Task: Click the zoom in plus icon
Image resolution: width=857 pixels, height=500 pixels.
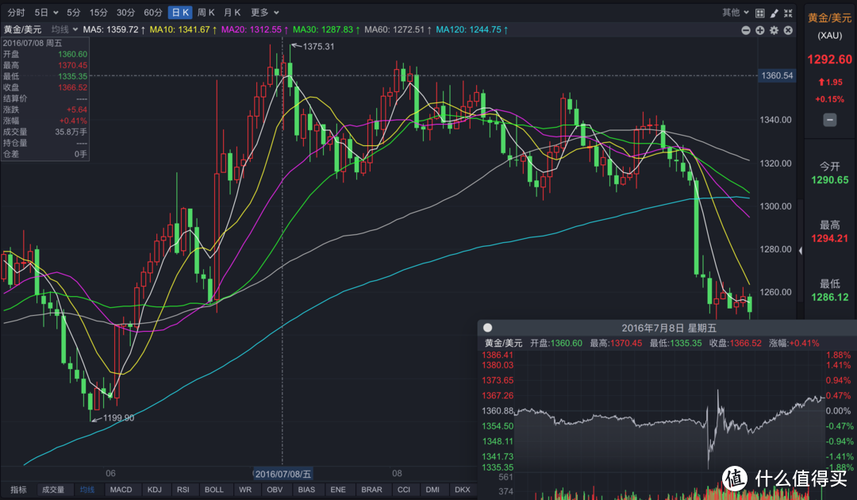Action: pos(762,31)
